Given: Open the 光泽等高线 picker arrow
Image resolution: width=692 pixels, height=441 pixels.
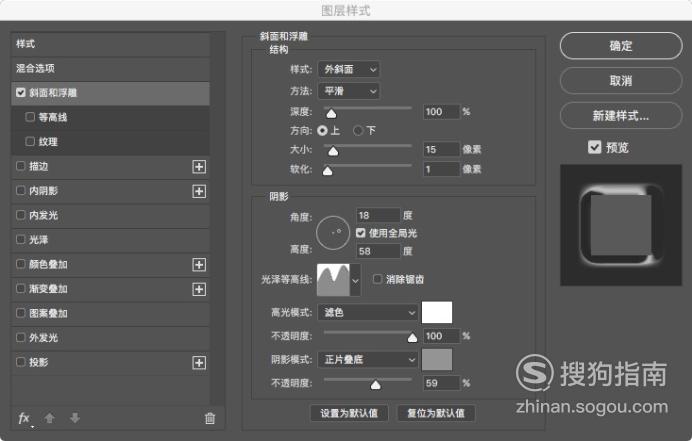Looking at the screenshot, I should tap(355, 280).
